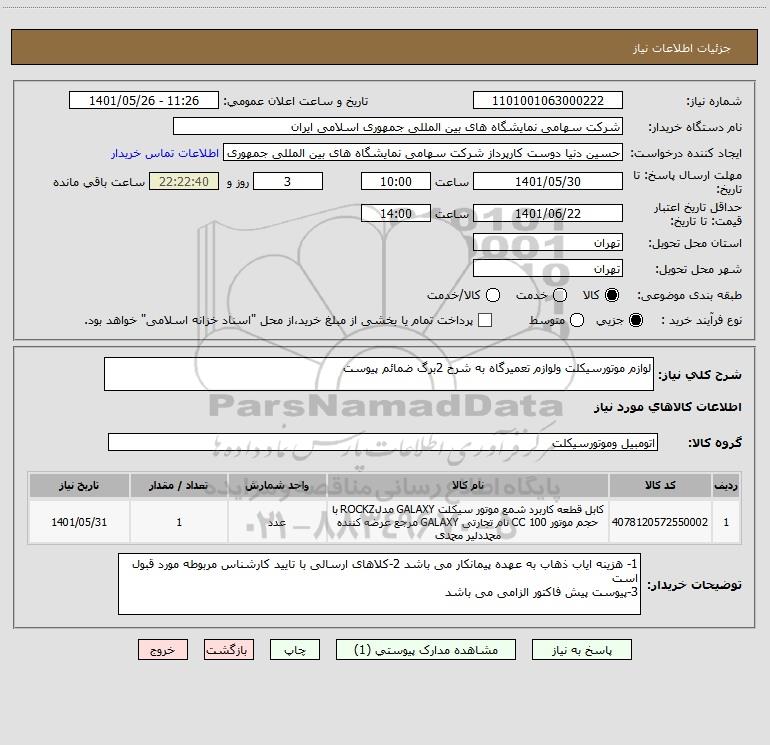Click the ساعت باقی مانده label
This screenshot has width=770, height=745.
tap(99, 182)
